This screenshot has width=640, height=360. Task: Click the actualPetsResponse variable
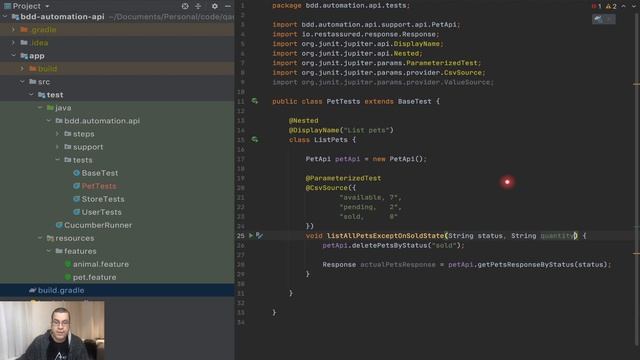398,264
